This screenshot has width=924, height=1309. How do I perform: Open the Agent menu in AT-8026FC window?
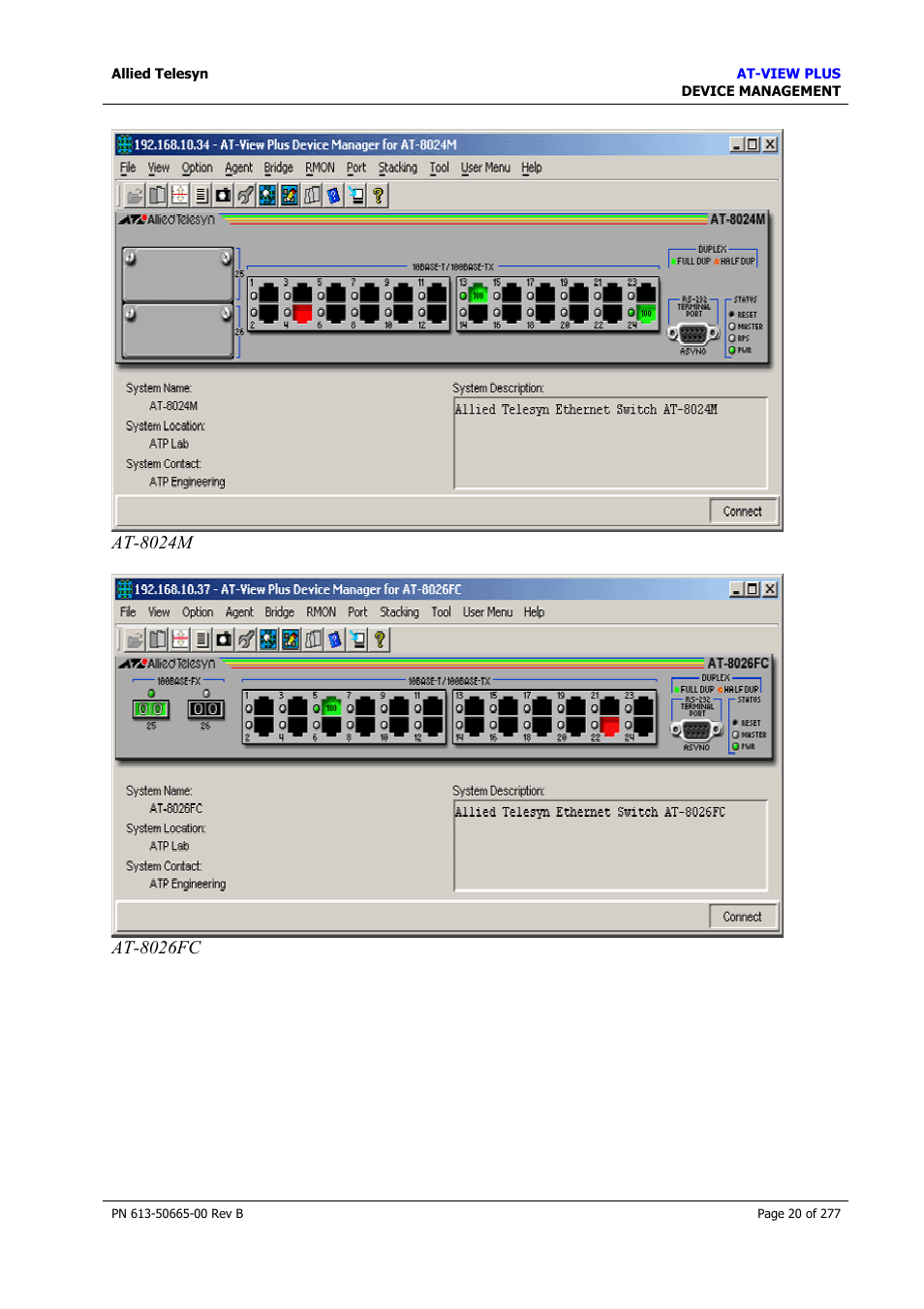[239, 612]
